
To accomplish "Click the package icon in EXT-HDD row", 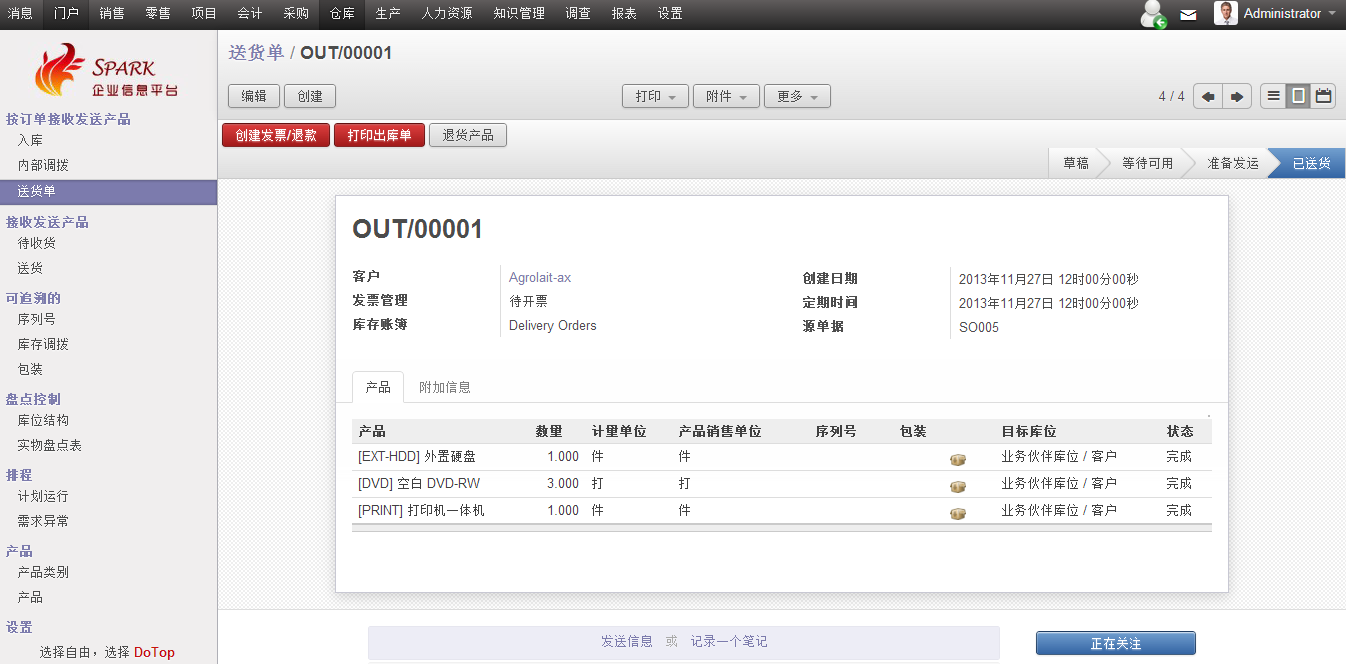I will [x=957, y=459].
